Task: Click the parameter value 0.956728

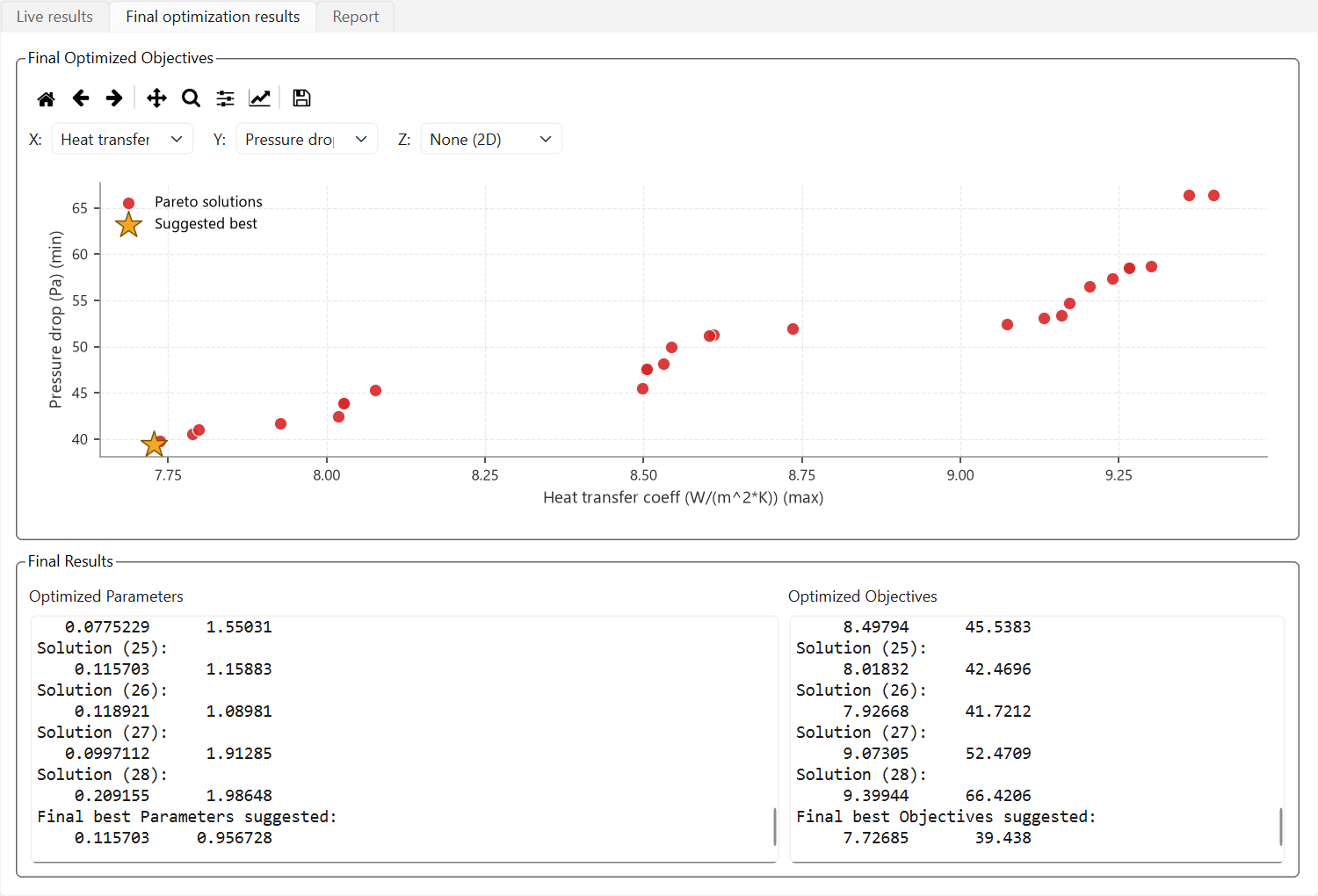Action: tap(235, 838)
